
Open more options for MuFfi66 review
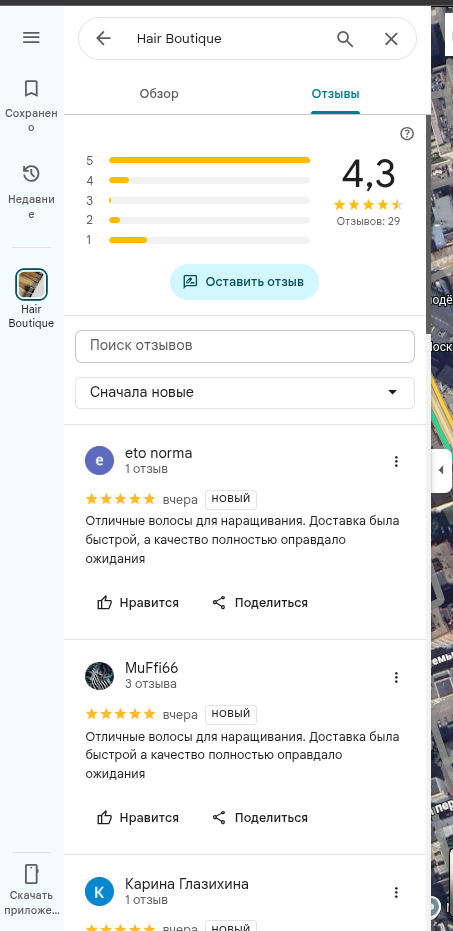point(396,677)
